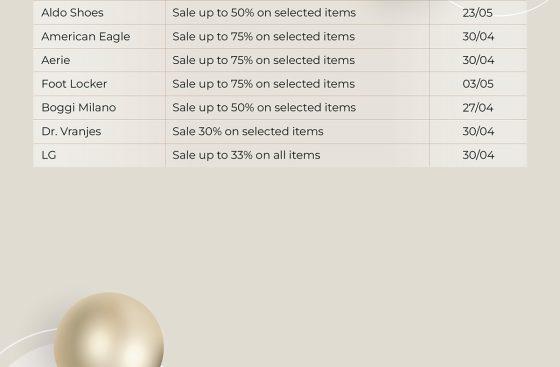
Task: Select the Boggi Milano 50% offer text
Action: click(264, 107)
